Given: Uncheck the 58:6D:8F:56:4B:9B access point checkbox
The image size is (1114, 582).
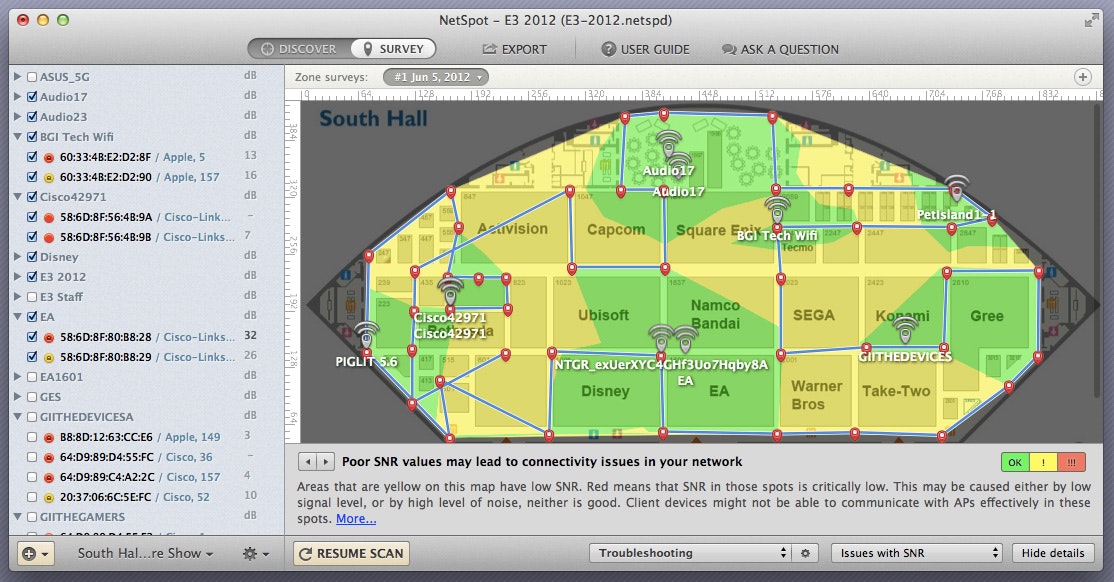Looking at the screenshot, I should click(x=31, y=237).
